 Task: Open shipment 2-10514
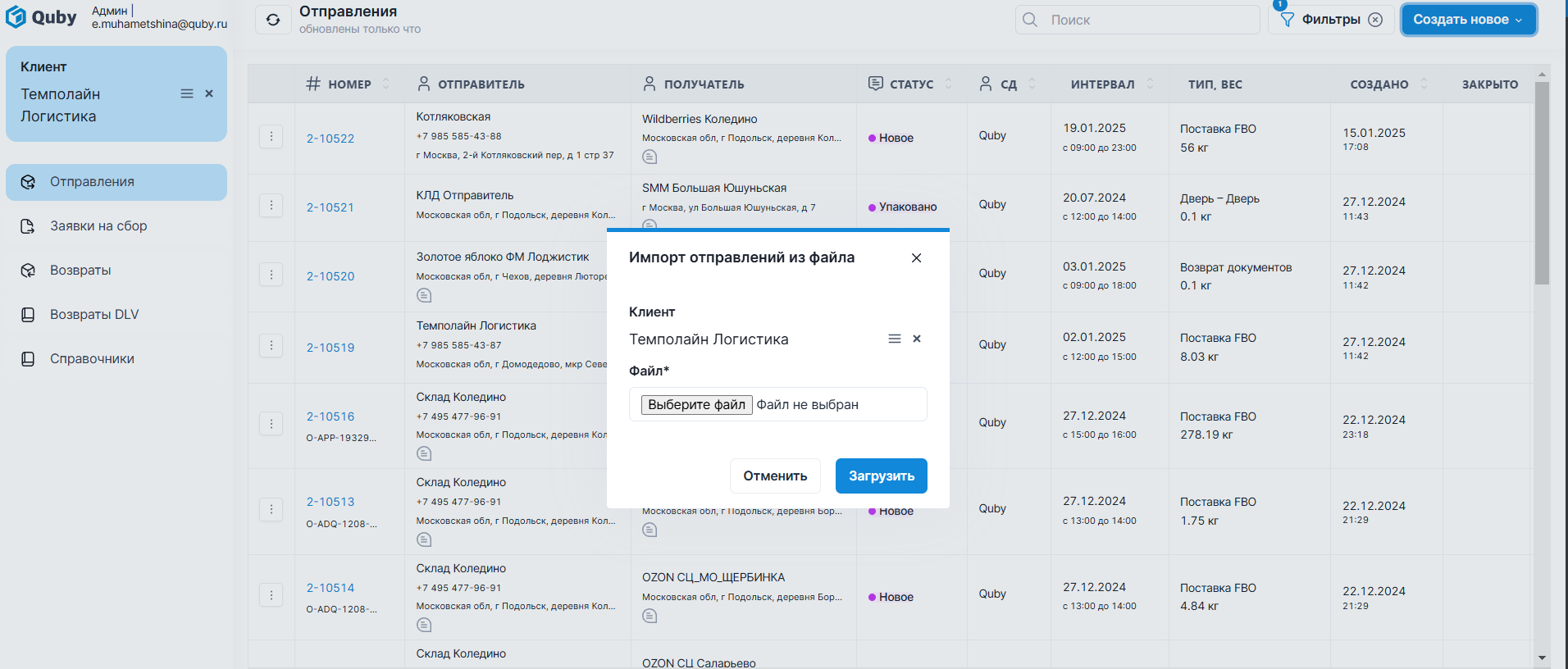click(330, 588)
